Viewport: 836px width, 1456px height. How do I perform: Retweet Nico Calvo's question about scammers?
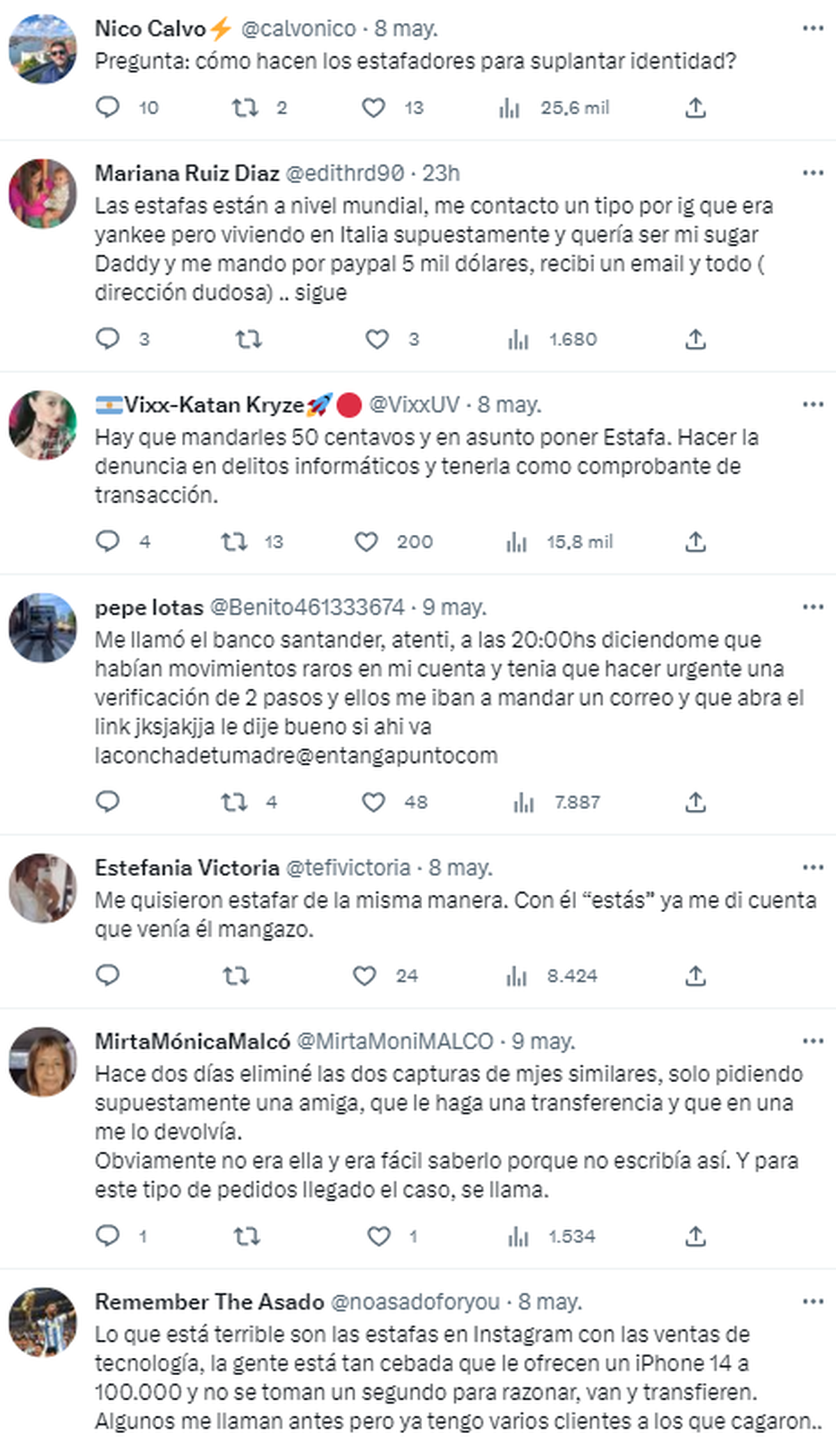point(245,107)
